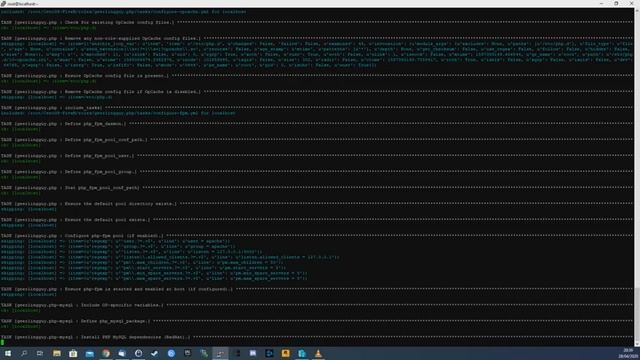Click the PuTTY window title text
The width and height of the screenshot is (640, 360).
[23, 4]
